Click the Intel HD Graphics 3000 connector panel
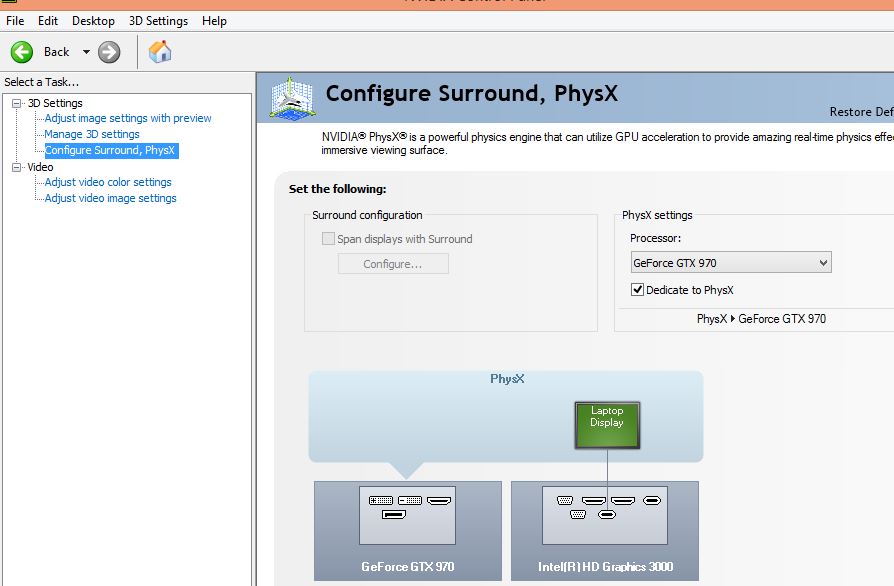The width and height of the screenshot is (894, 586). 604,515
